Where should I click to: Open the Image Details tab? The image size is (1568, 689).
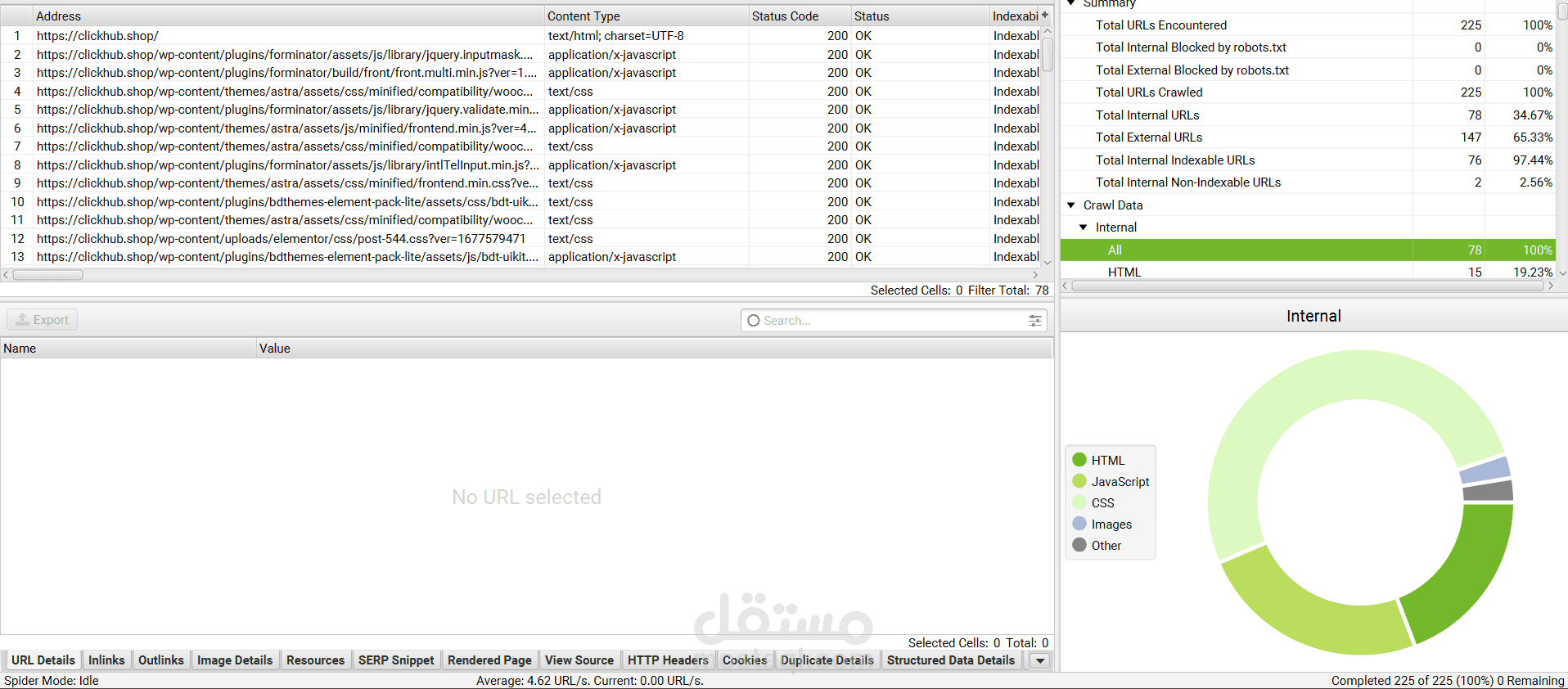tap(235, 660)
